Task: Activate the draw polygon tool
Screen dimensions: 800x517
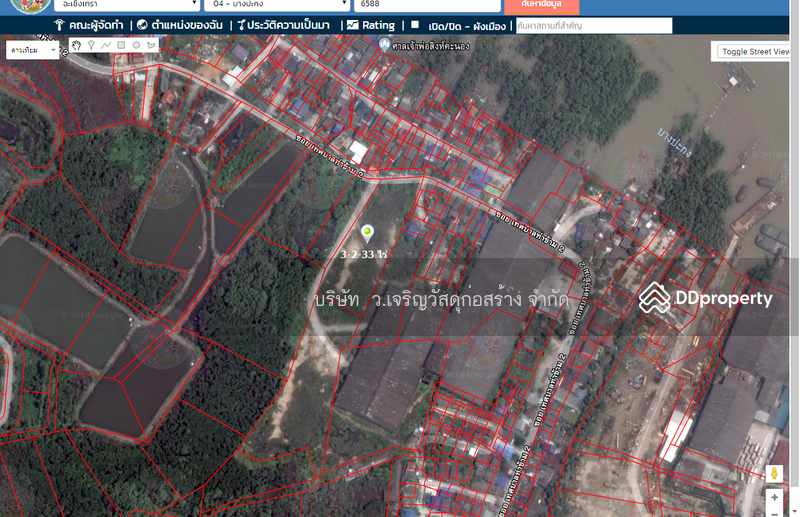Action: click(x=151, y=45)
